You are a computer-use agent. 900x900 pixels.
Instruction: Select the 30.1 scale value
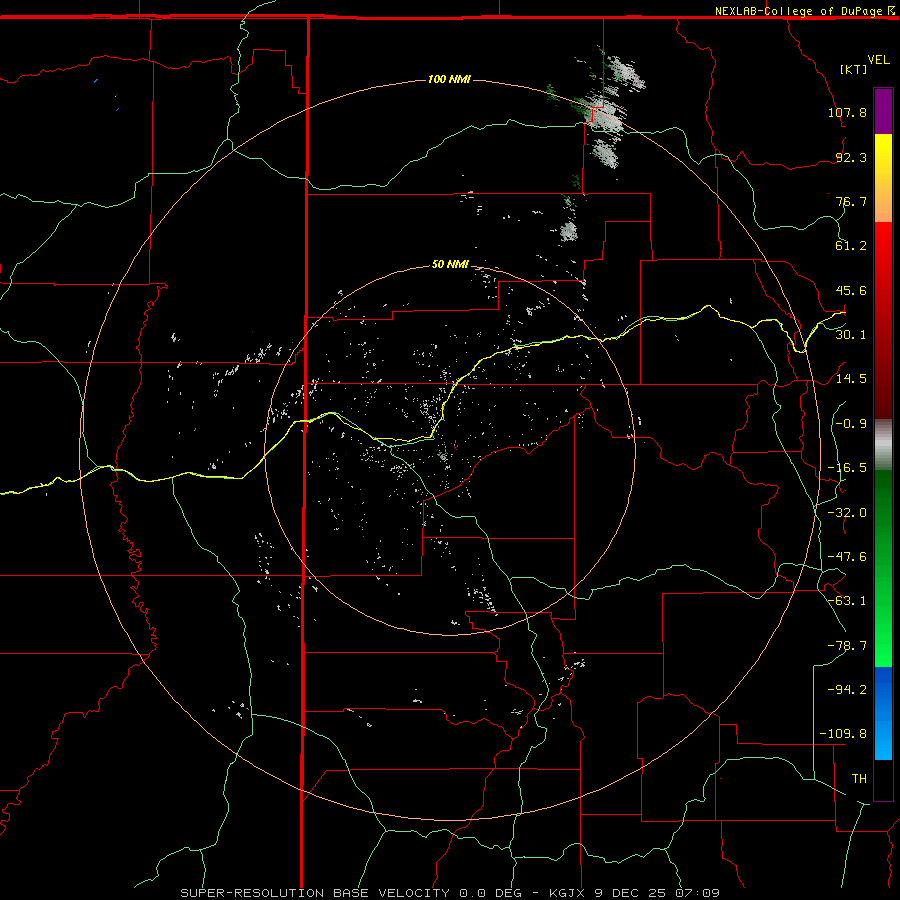pyautogui.click(x=851, y=335)
